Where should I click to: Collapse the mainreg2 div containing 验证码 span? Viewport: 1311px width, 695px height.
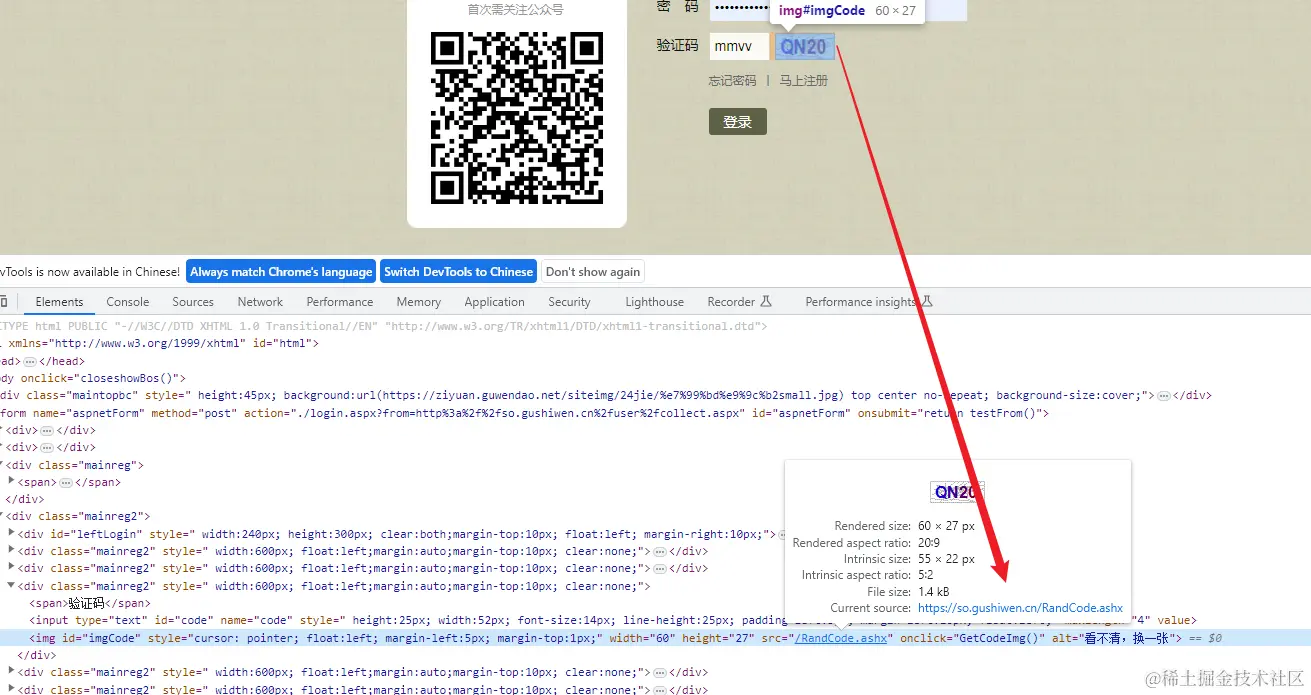tap(11, 587)
